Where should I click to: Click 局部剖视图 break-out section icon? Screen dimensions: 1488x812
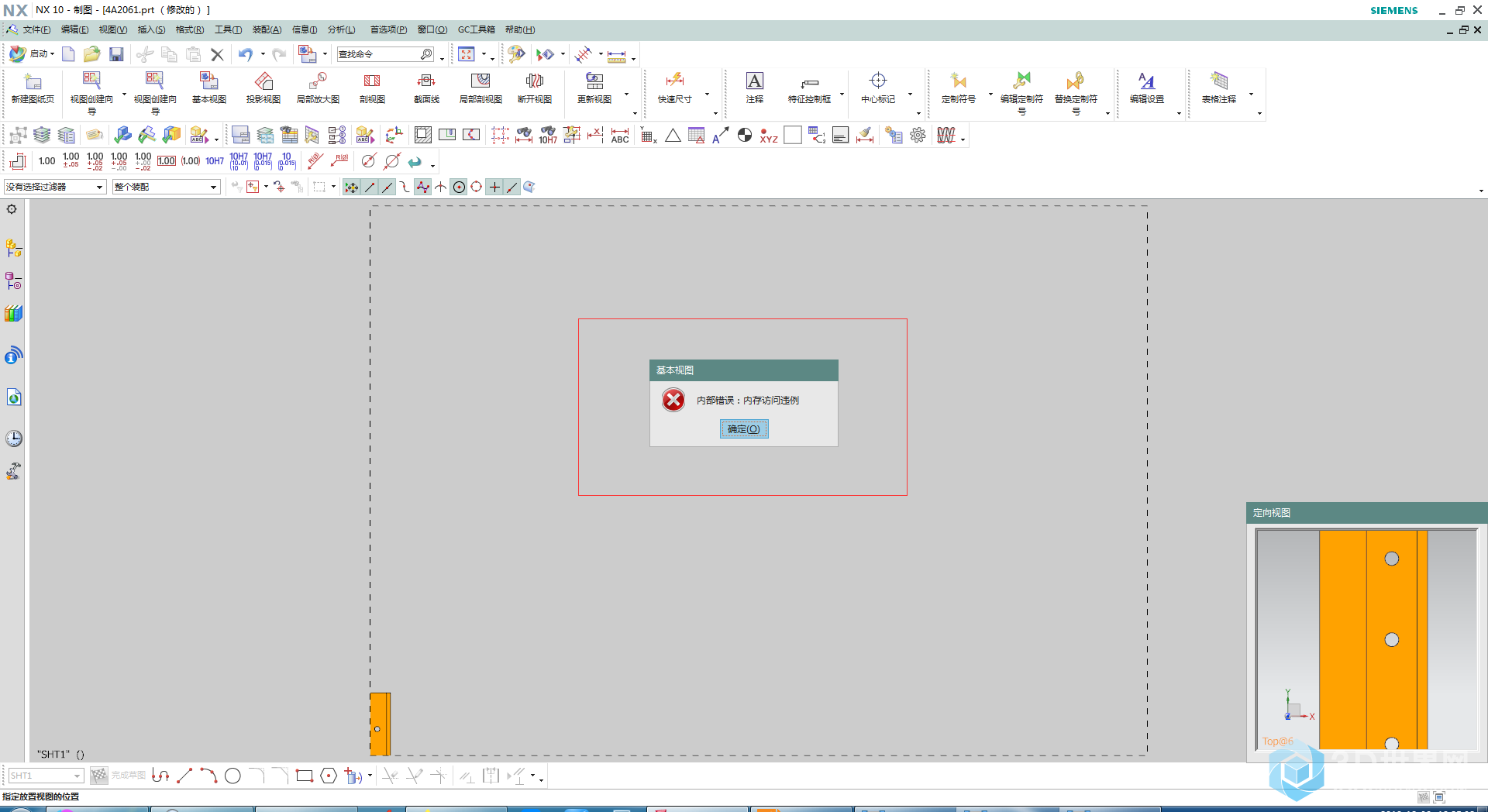point(480,88)
